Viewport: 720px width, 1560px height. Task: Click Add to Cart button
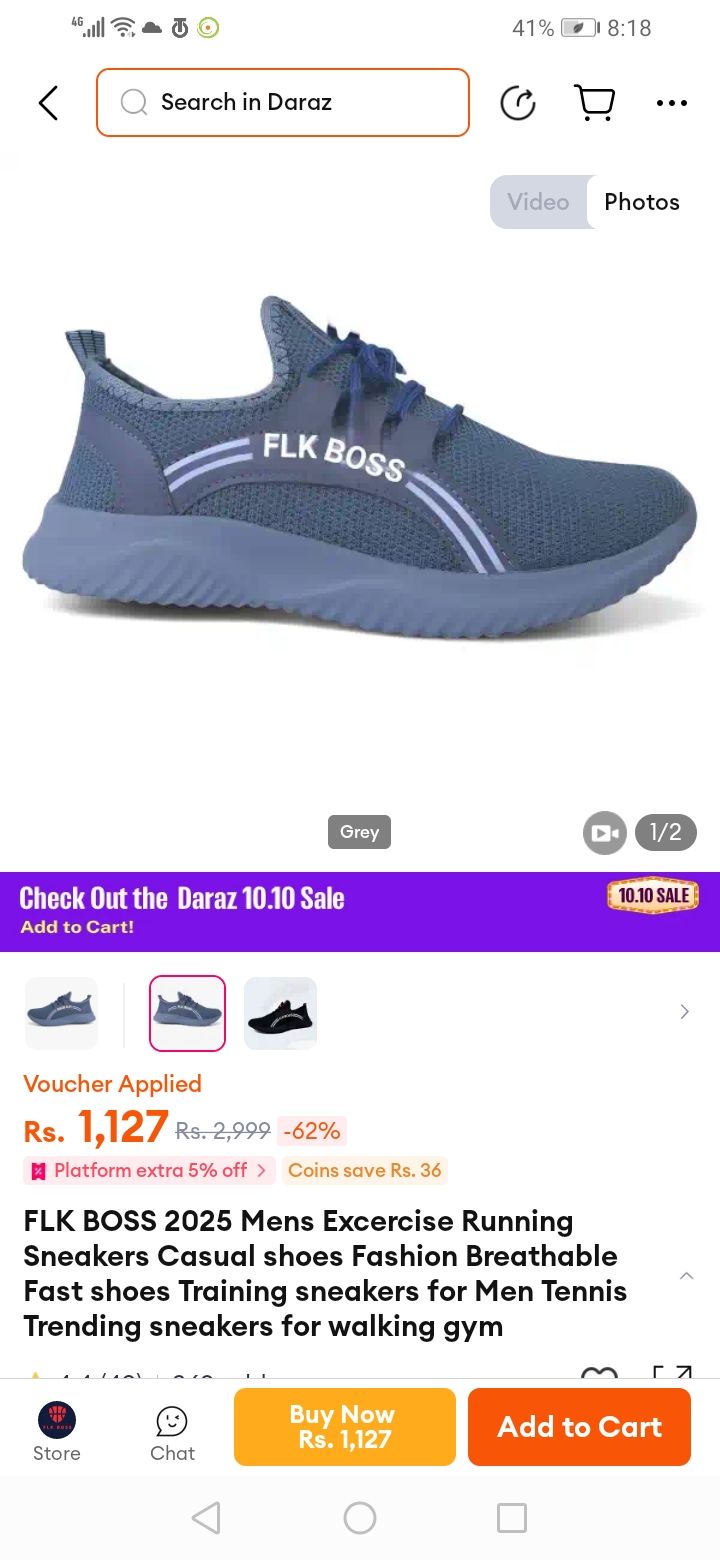[580, 1427]
